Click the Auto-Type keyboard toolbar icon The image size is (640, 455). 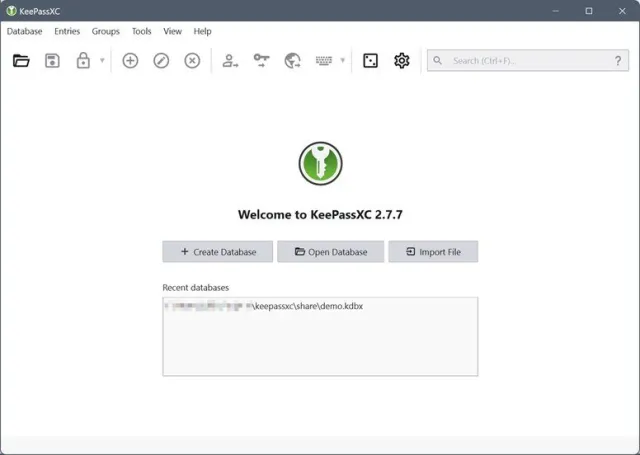tap(324, 60)
